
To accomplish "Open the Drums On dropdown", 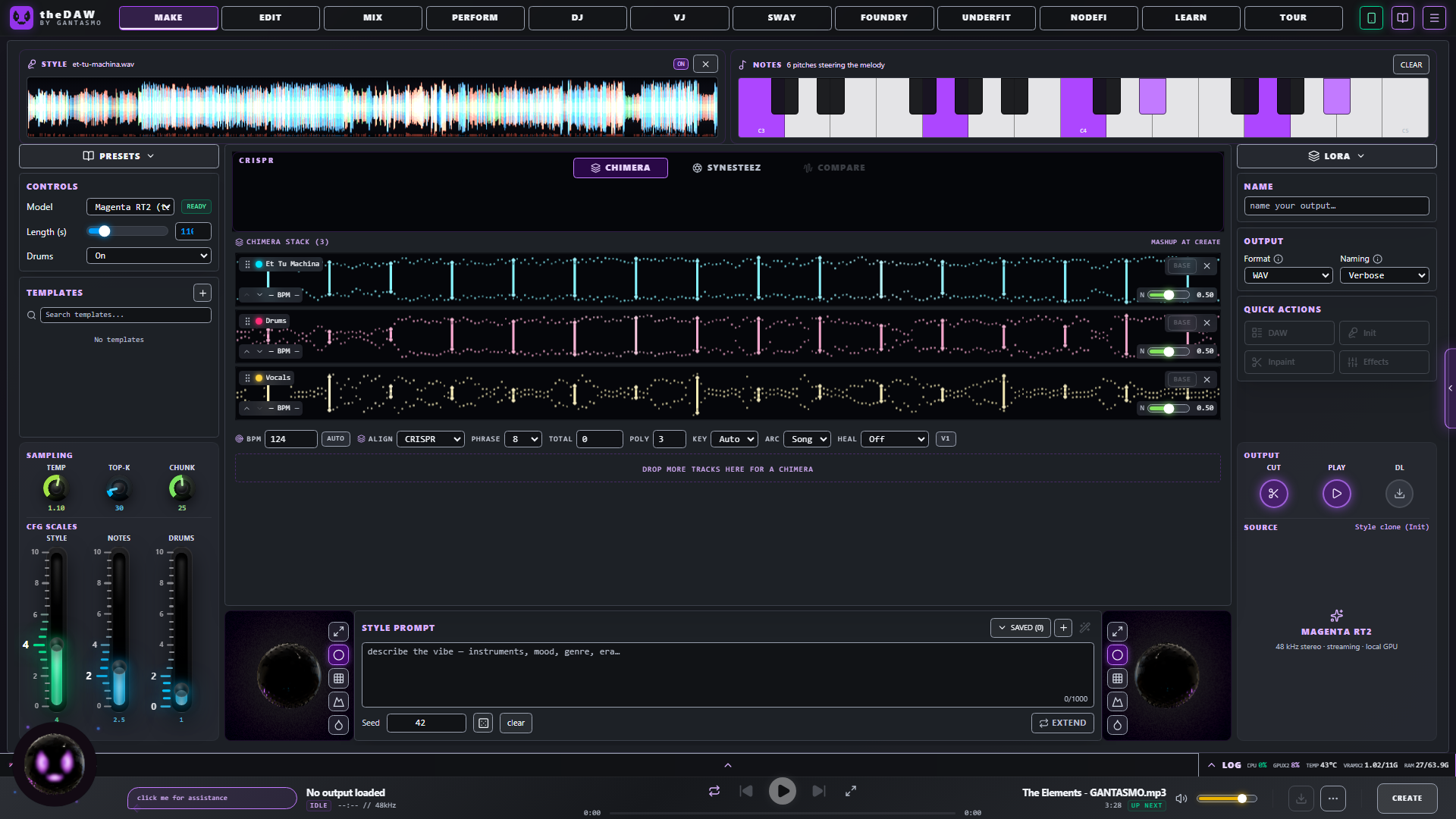I will pyautogui.click(x=149, y=256).
